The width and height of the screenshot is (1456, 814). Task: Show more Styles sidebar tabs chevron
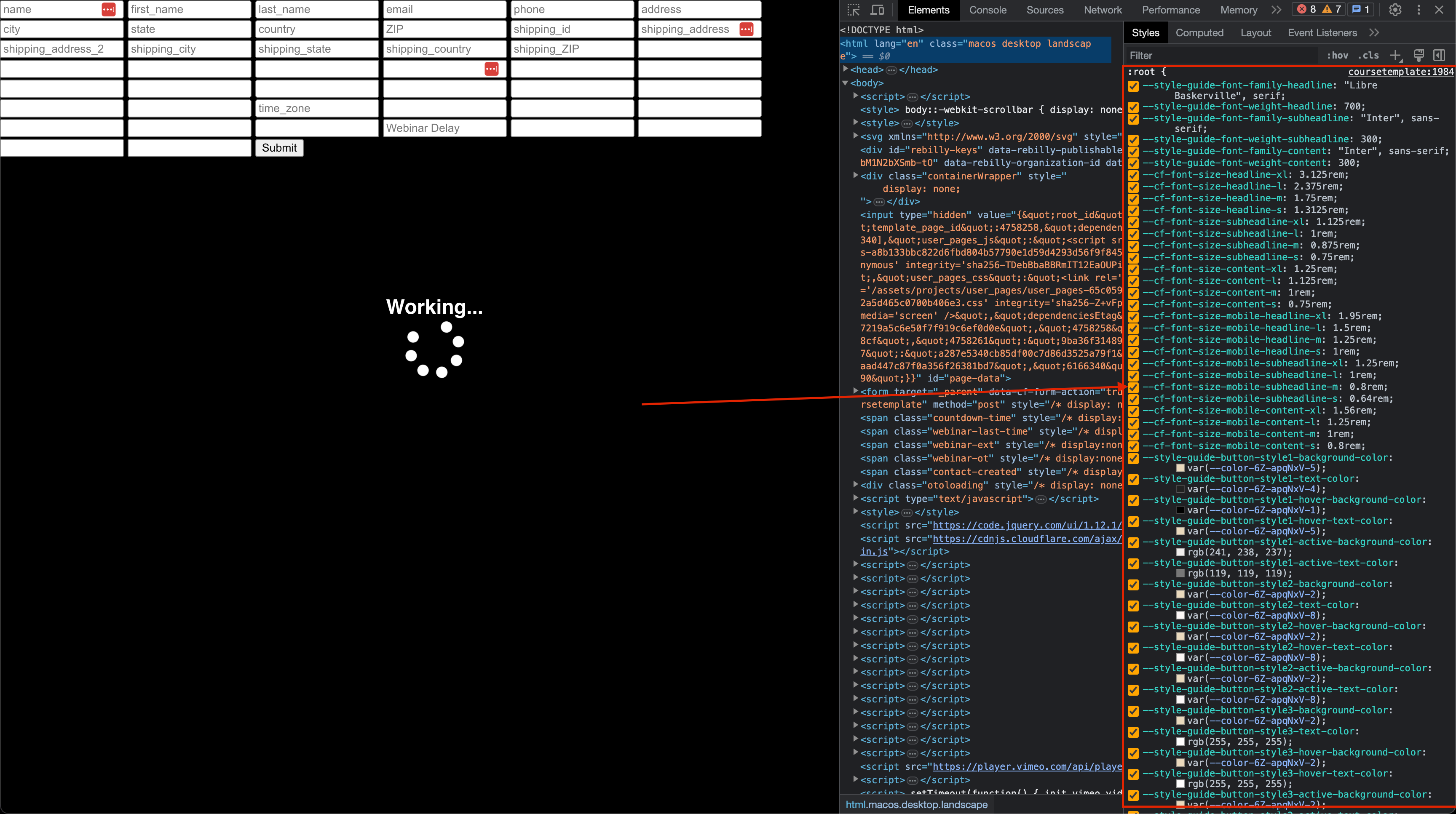click(x=1374, y=33)
